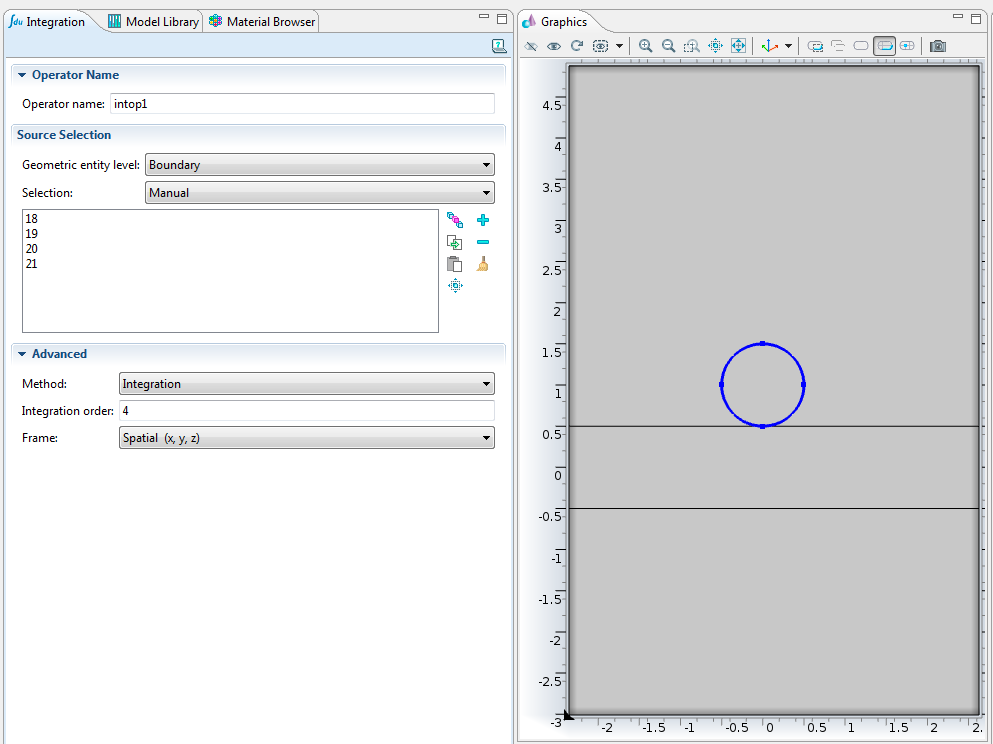Toggle the Hide Selected crossed-eye icon
This screenshot has height=744, width=993.
pos(531,46)
